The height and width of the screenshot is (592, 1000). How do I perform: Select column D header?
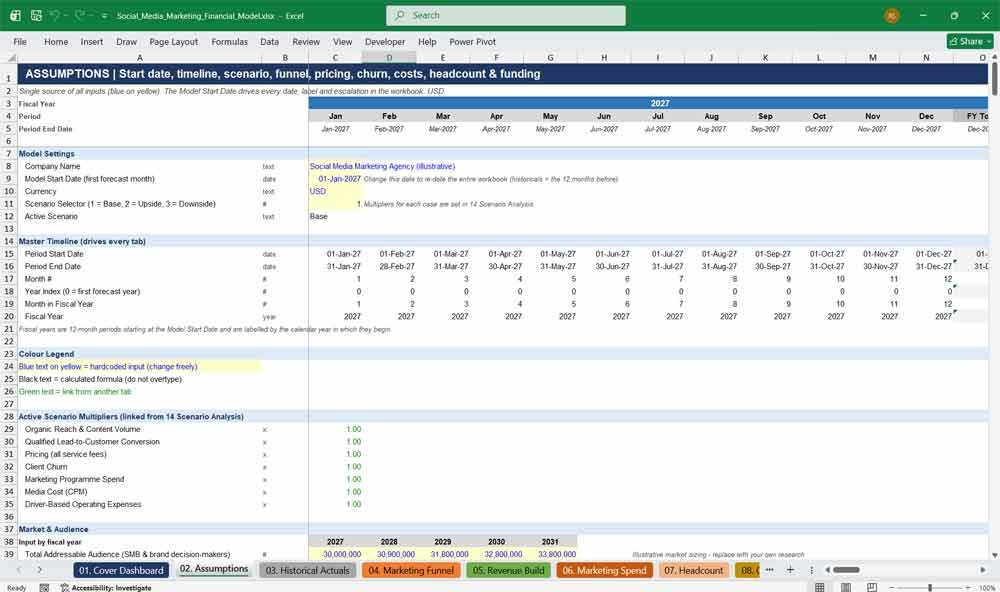coord(389,57)
